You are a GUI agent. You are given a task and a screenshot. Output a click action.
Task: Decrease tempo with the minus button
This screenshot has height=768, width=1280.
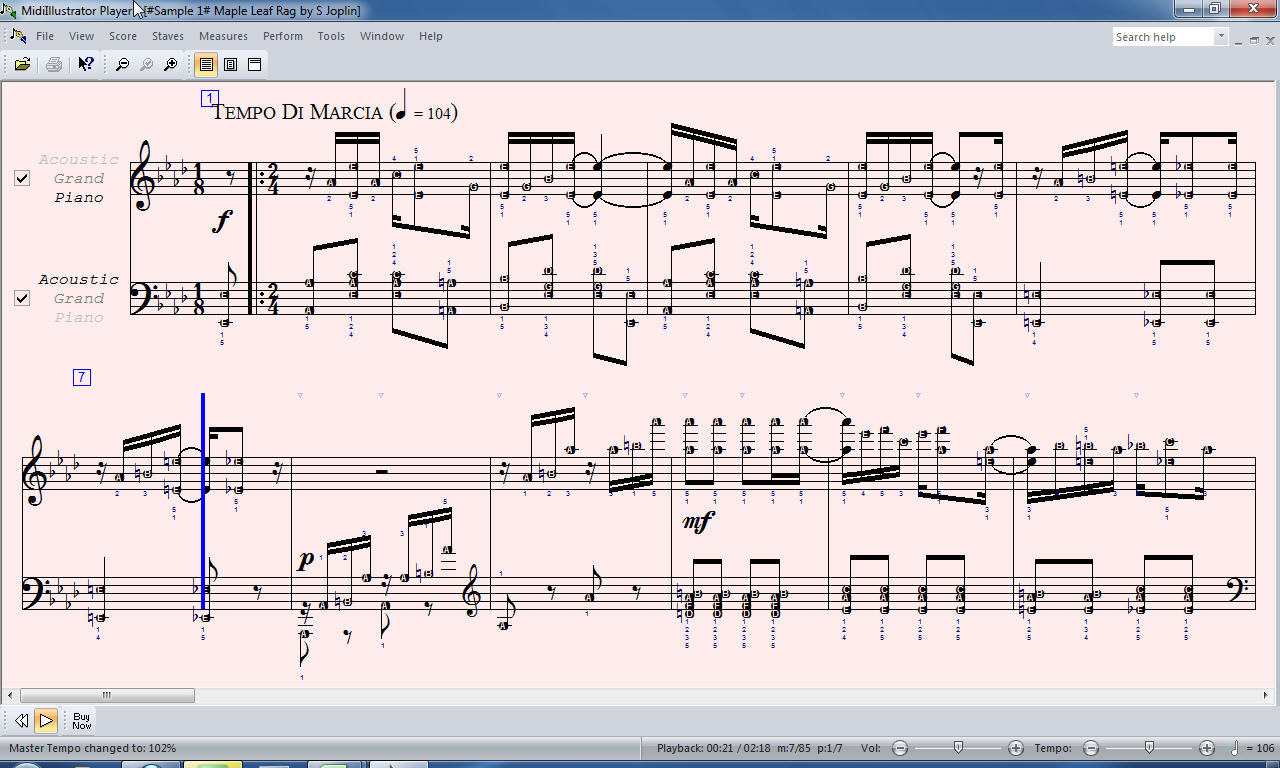click(1091, 748)
